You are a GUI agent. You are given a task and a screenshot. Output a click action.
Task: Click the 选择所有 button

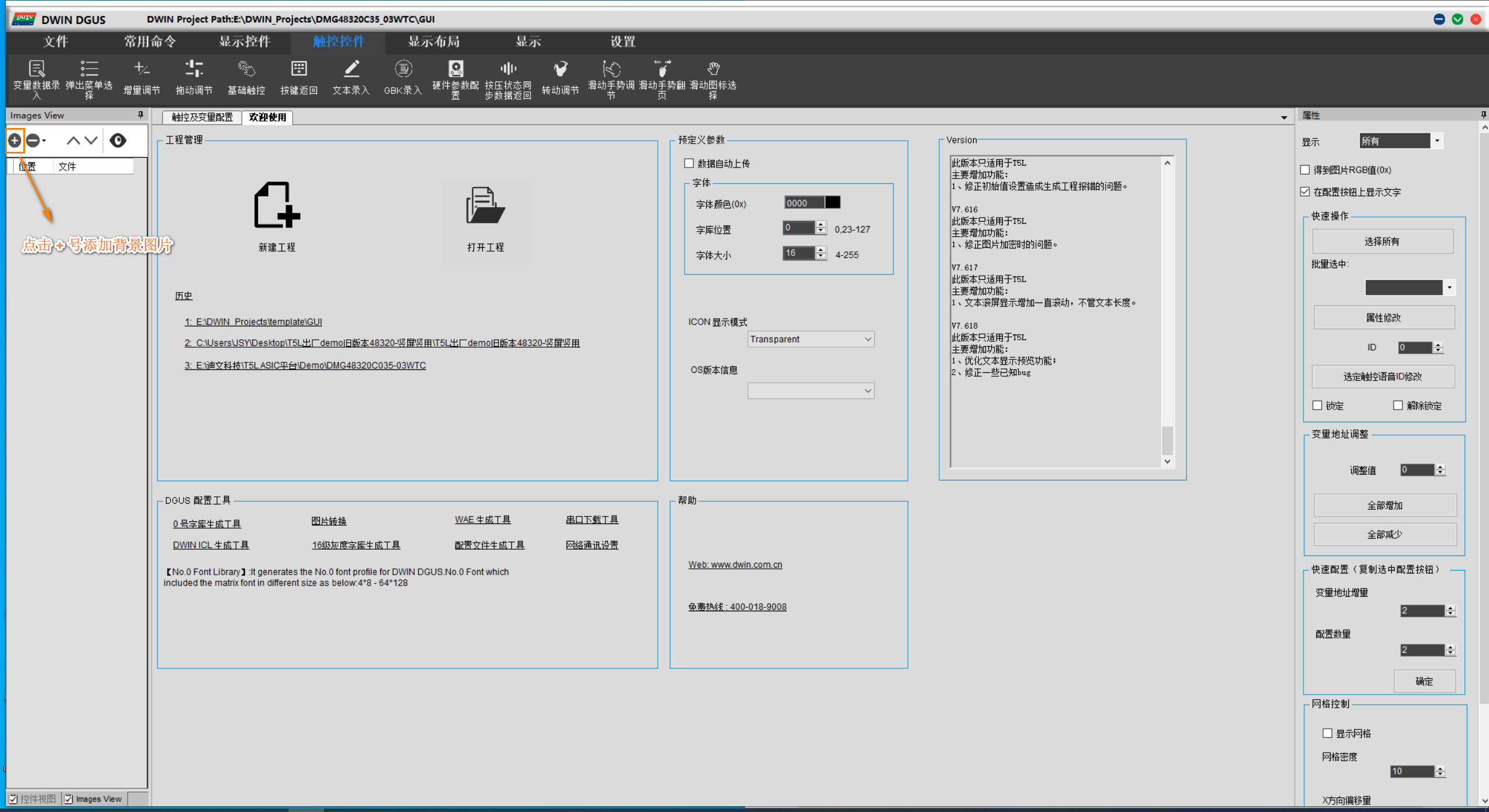[1383, 241]
